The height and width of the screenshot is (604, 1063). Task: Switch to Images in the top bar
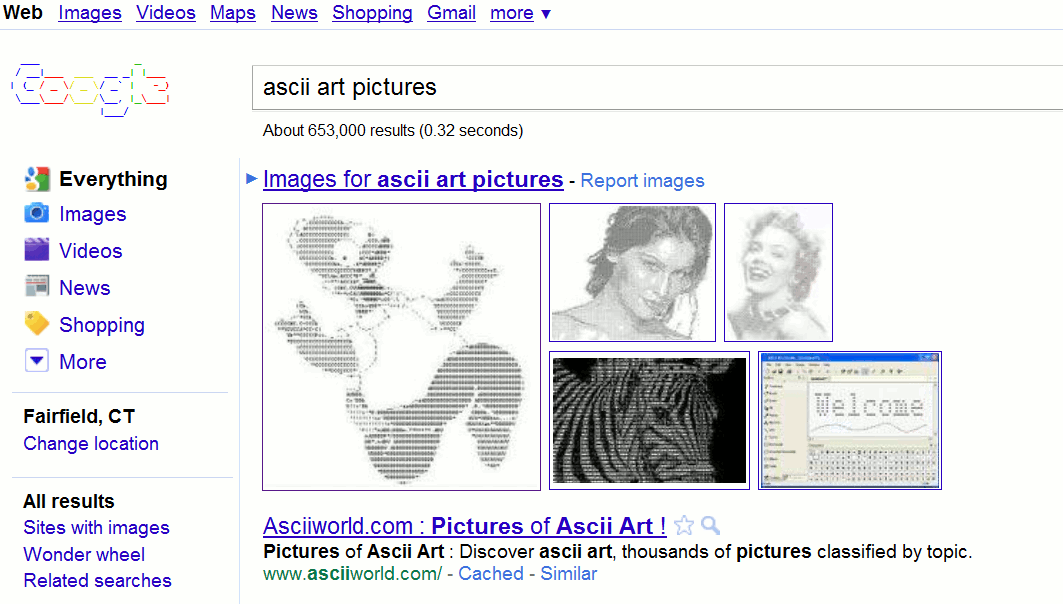coord(89,13)
